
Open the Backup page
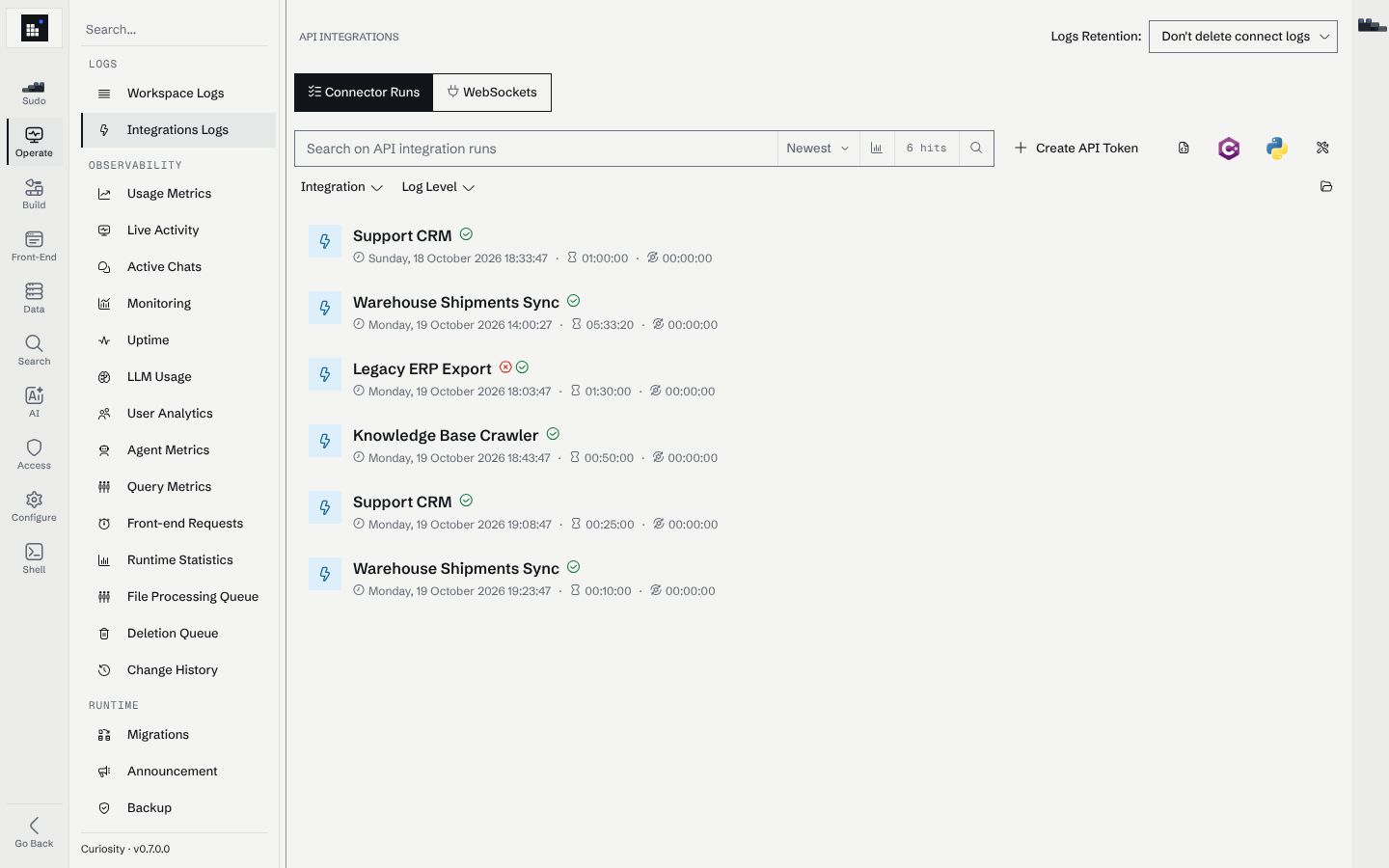click(178, 808)
